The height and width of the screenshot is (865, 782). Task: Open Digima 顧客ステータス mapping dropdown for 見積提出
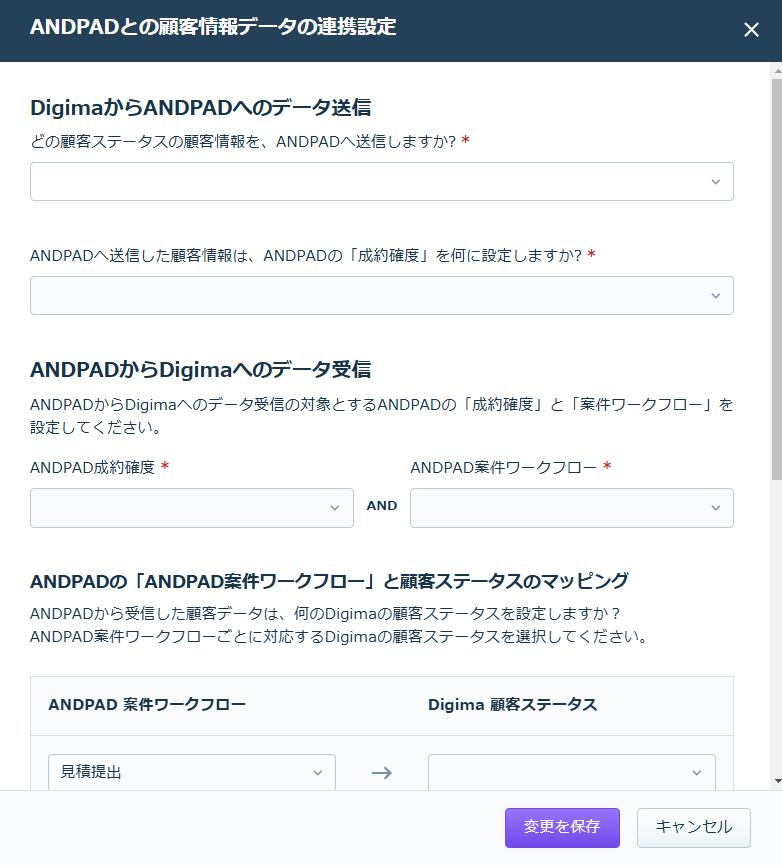point(572,772)
